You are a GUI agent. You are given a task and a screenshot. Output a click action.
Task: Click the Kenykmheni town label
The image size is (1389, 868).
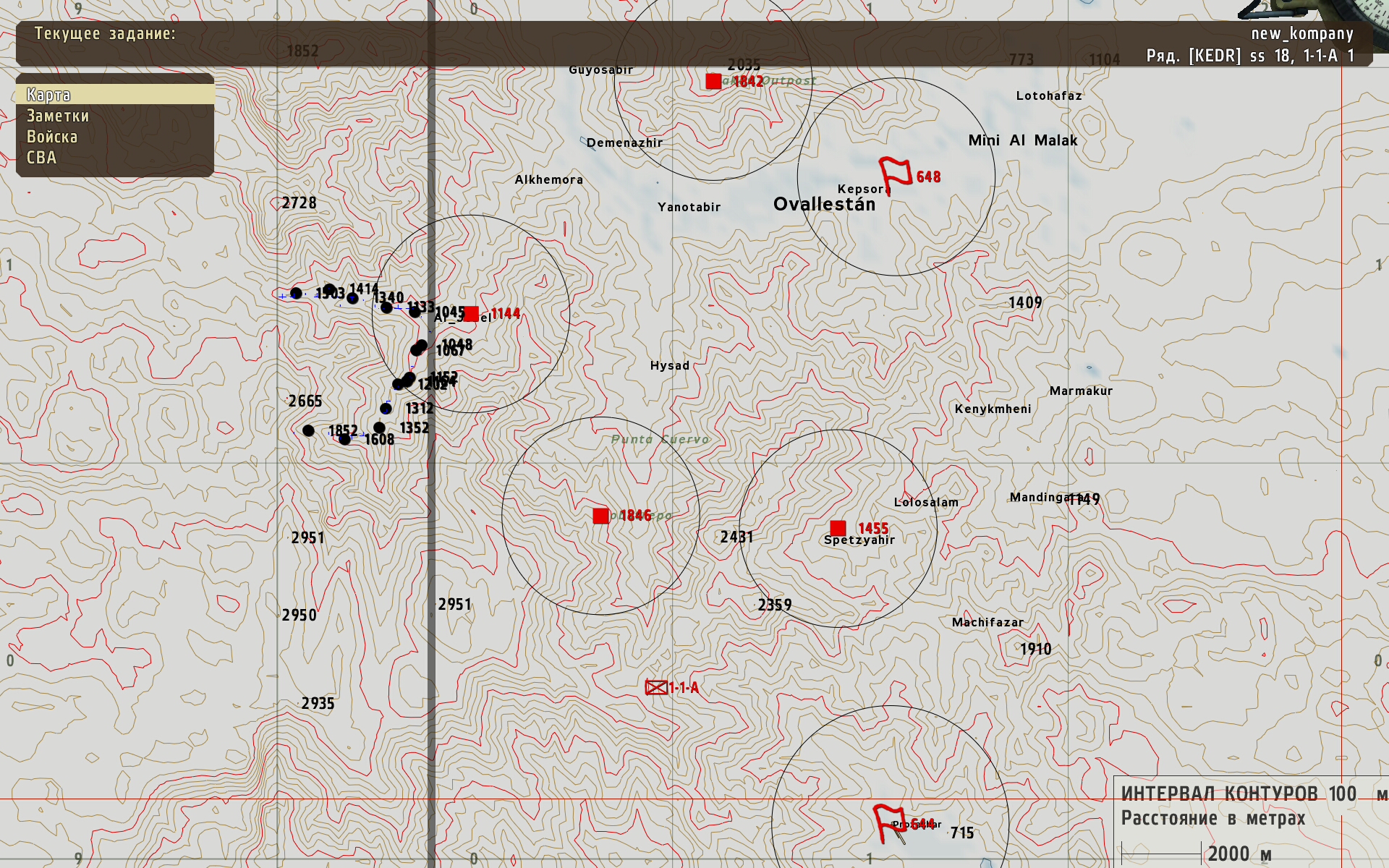point(993,409)
